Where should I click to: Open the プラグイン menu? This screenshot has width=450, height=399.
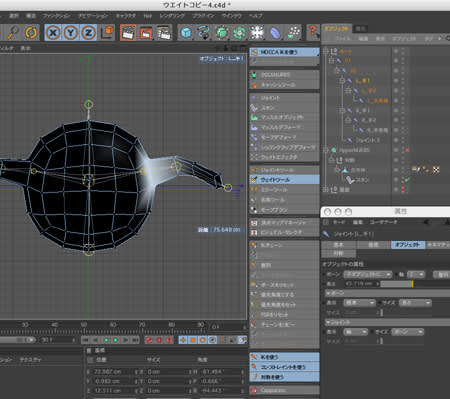pos(203,16)
